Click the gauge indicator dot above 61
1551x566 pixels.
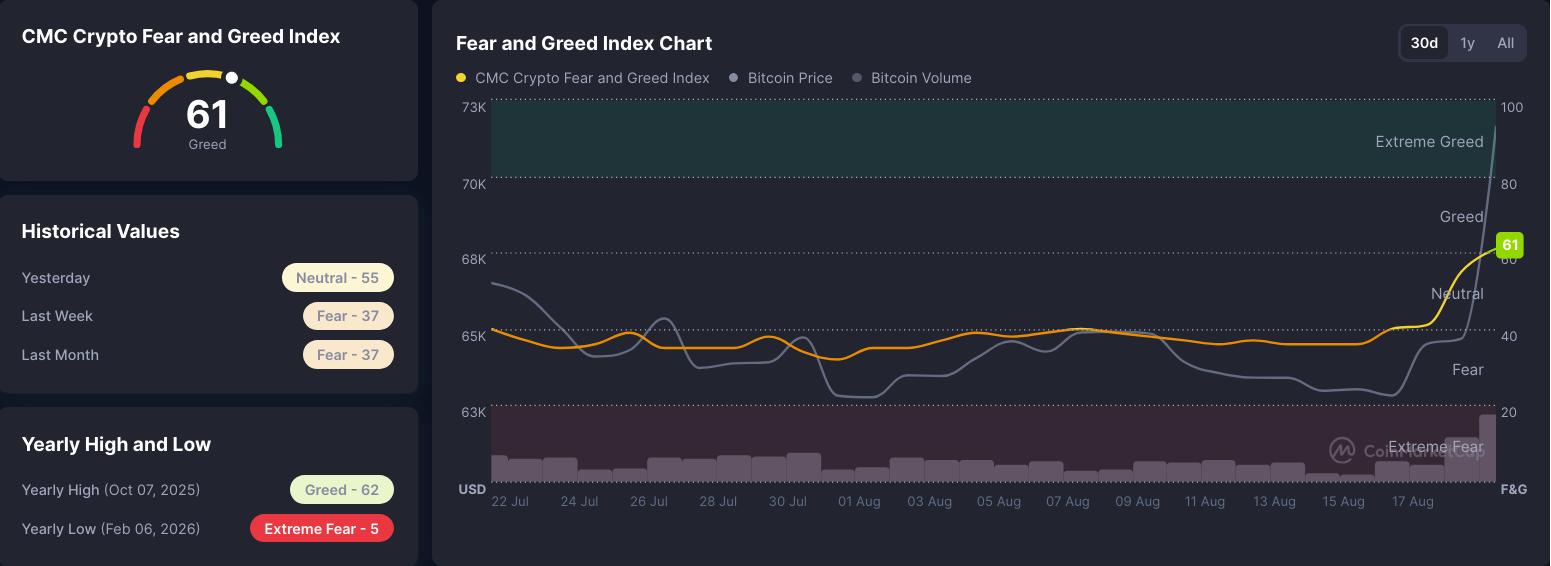click(231, 77)
